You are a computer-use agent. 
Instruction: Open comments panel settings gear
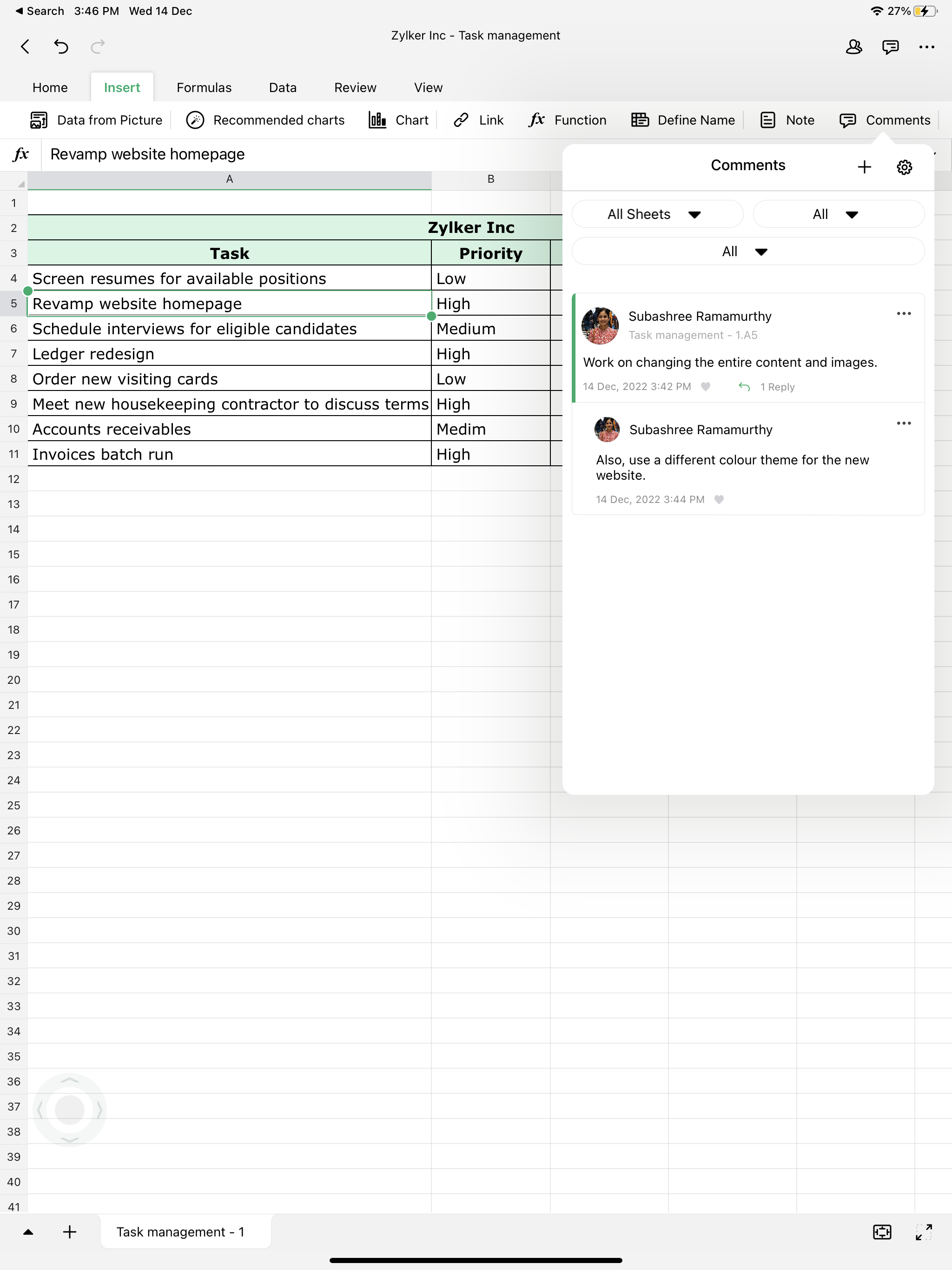pos(904,167)
